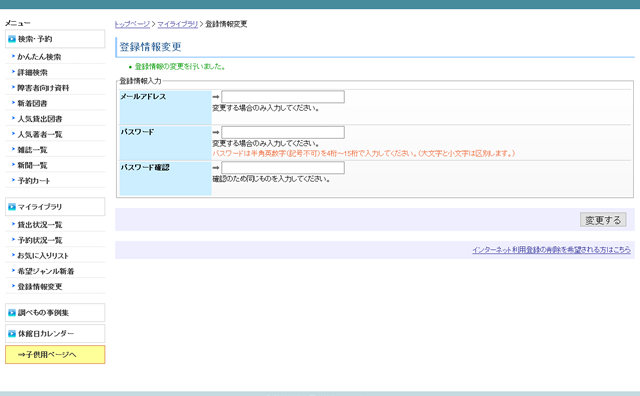Go to 障害者向け資料 menu item
Image resolution: width=640 pixels, height=396 pixels.
(43, 88)
